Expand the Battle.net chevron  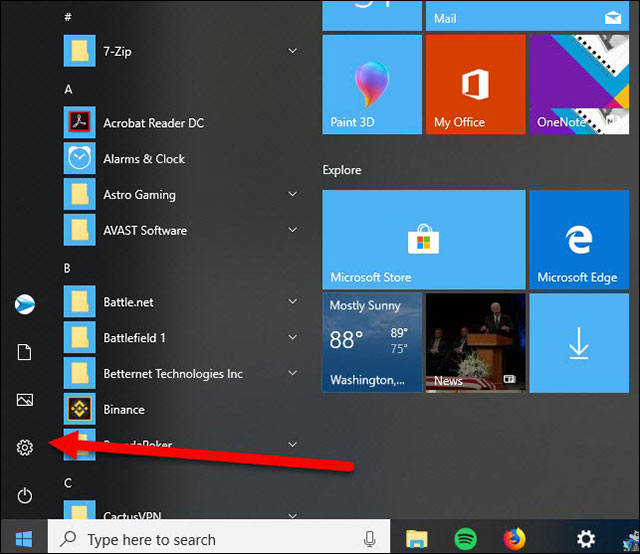pos(293,302)
